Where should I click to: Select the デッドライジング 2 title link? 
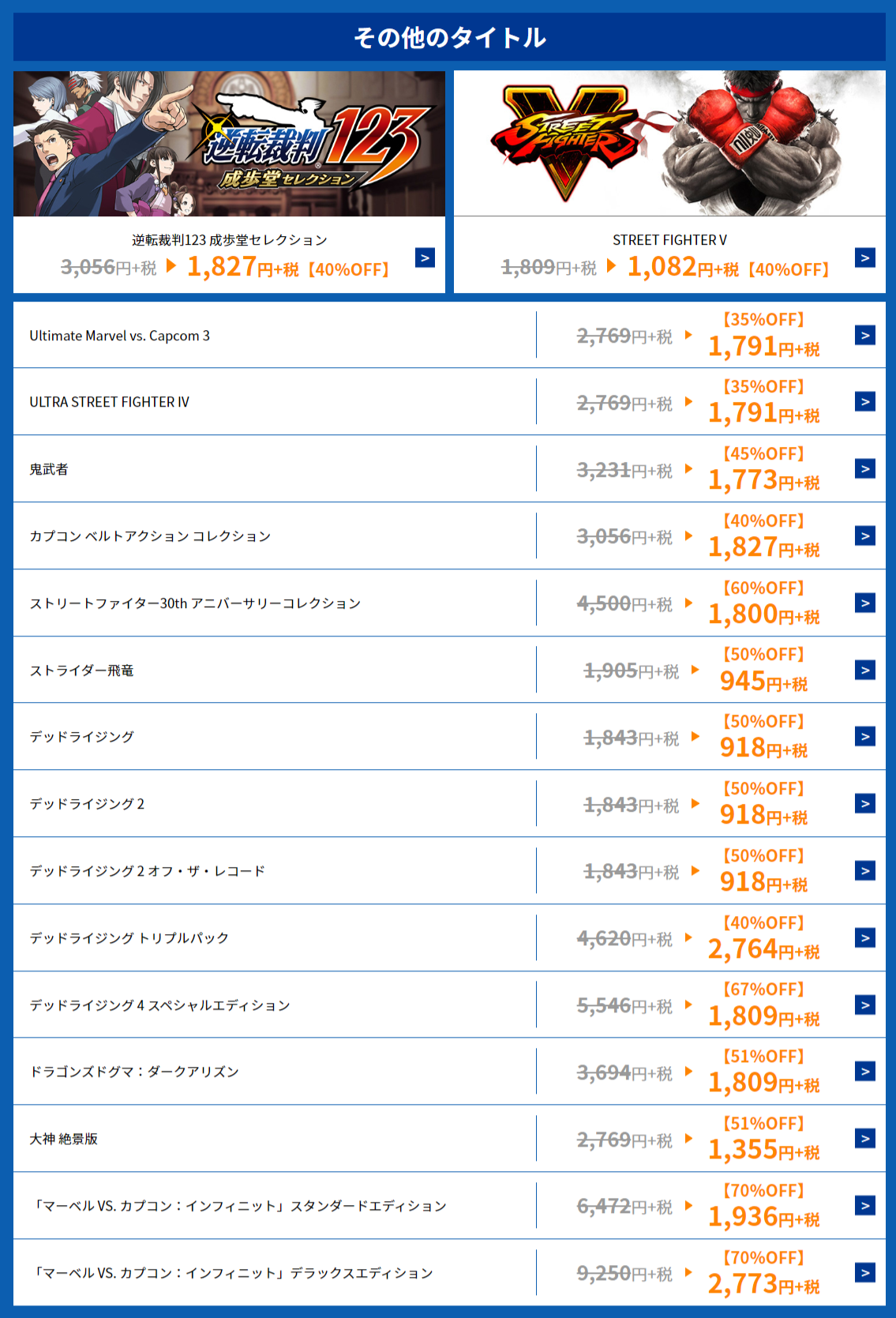87,804
